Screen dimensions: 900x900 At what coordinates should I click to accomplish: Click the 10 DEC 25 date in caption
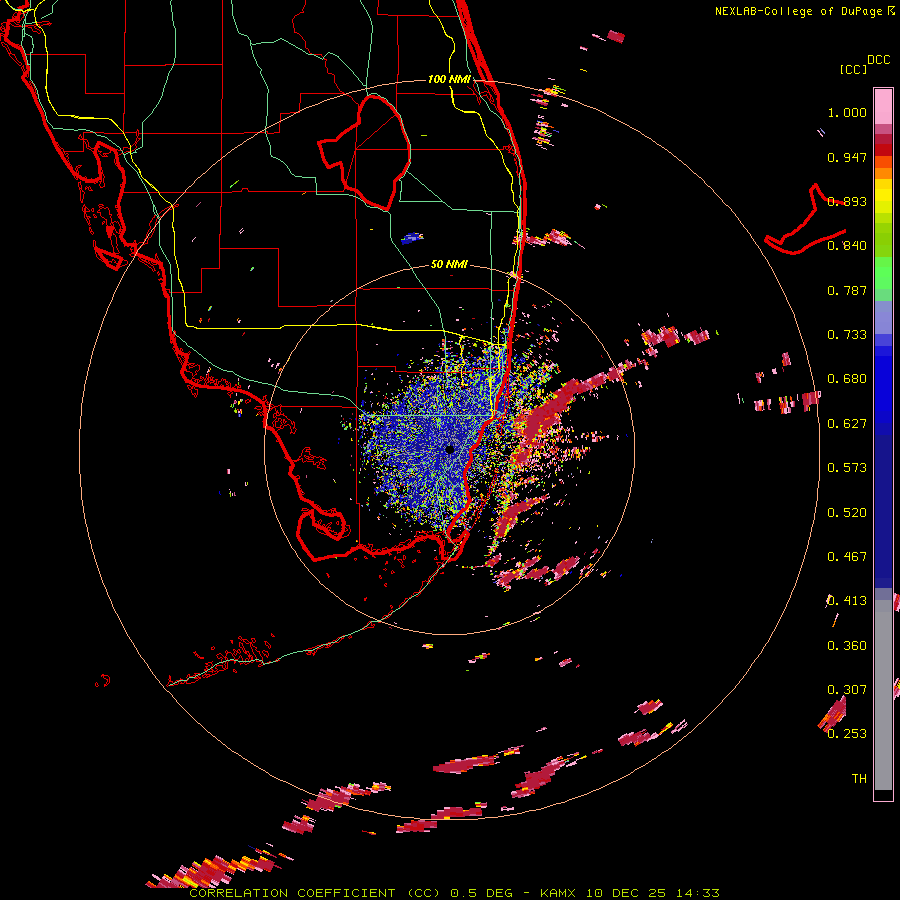(626, 893)
